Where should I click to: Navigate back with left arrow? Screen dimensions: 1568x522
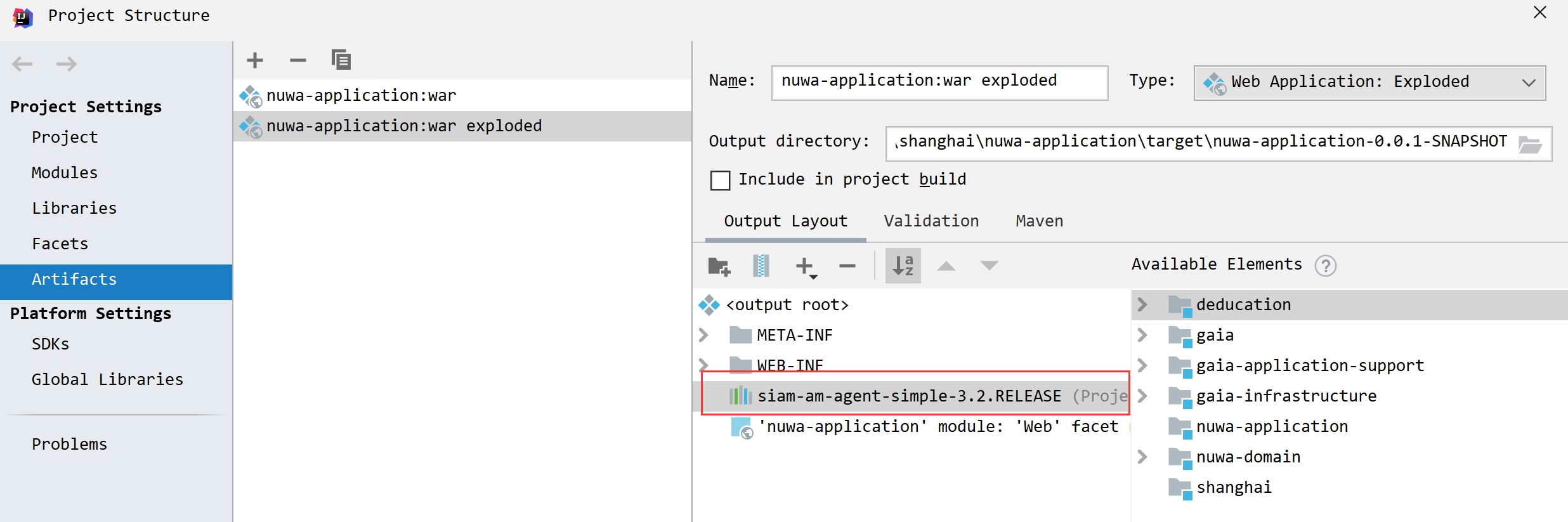tap(23, 63)
